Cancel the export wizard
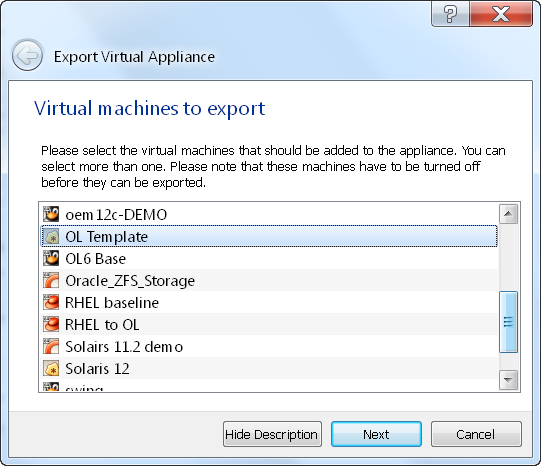541x466 pixels. pos(476,434)
